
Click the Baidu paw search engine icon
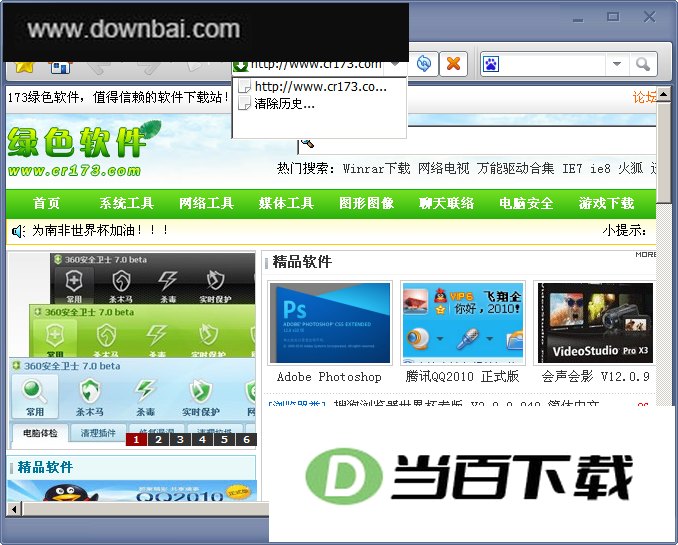tap(491, 64)
